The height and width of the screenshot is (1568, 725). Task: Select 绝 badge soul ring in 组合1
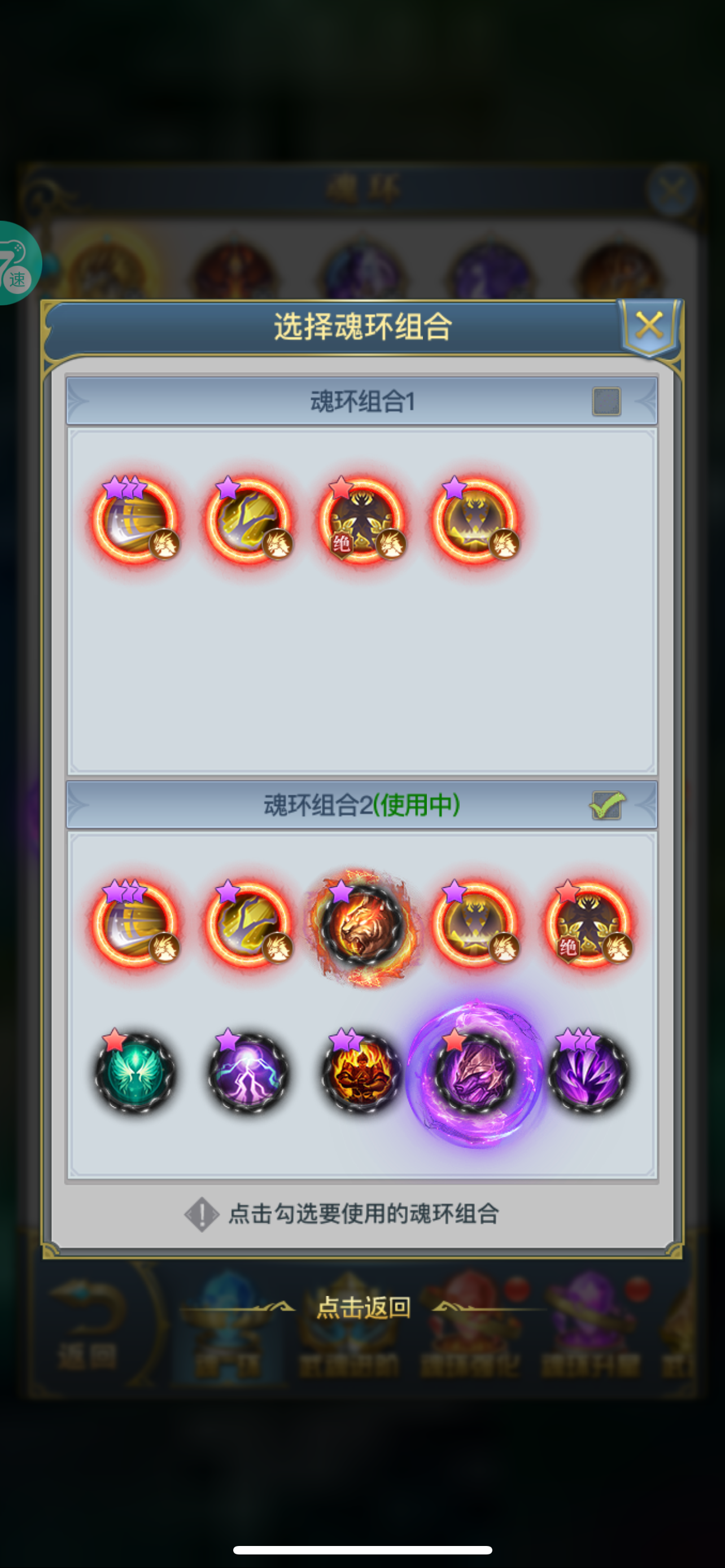361,520
